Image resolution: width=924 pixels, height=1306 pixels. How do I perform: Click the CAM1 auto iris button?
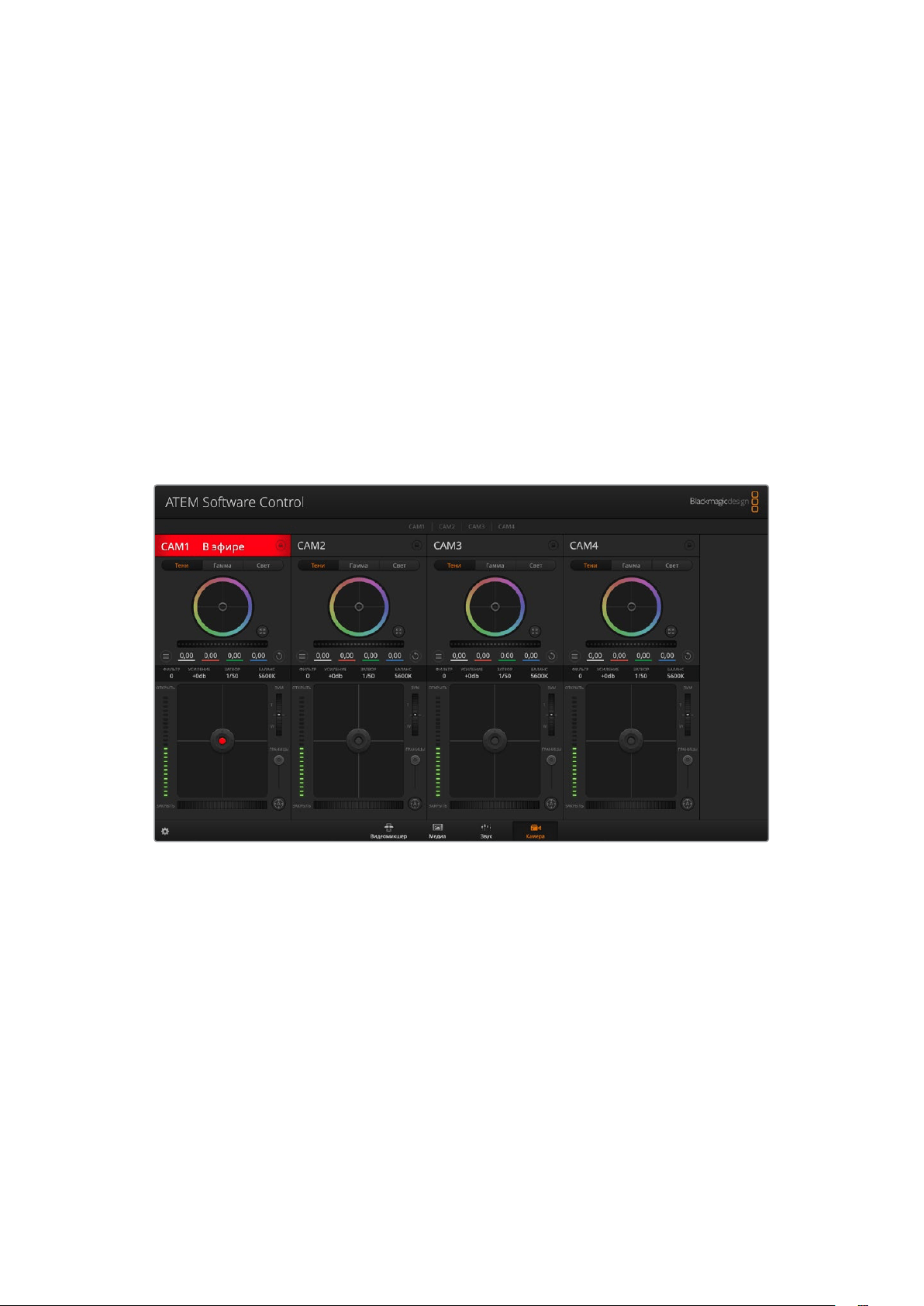tap(278, 804)
